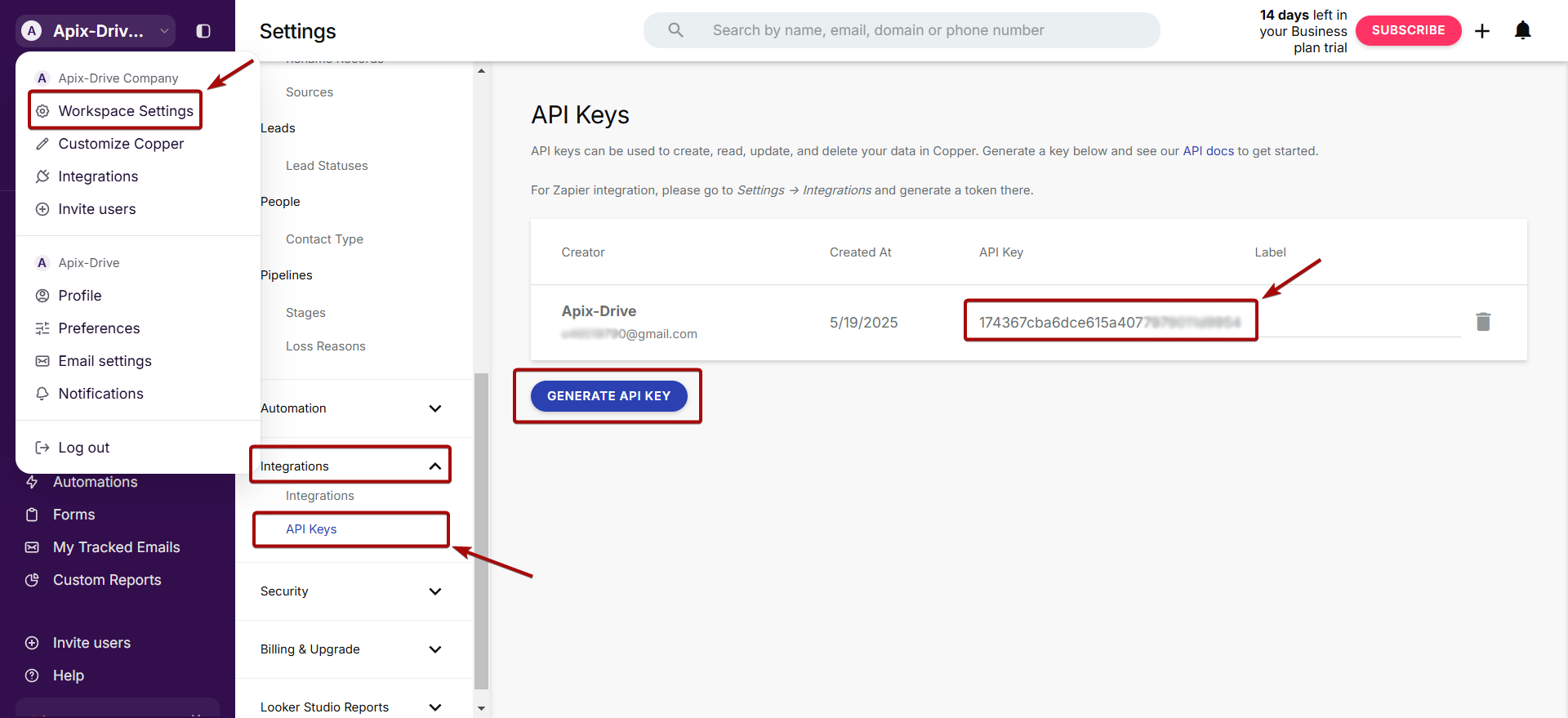Click the Automations lightning icon
Screen dimensions: 1568x718
(x=32, y=482)
